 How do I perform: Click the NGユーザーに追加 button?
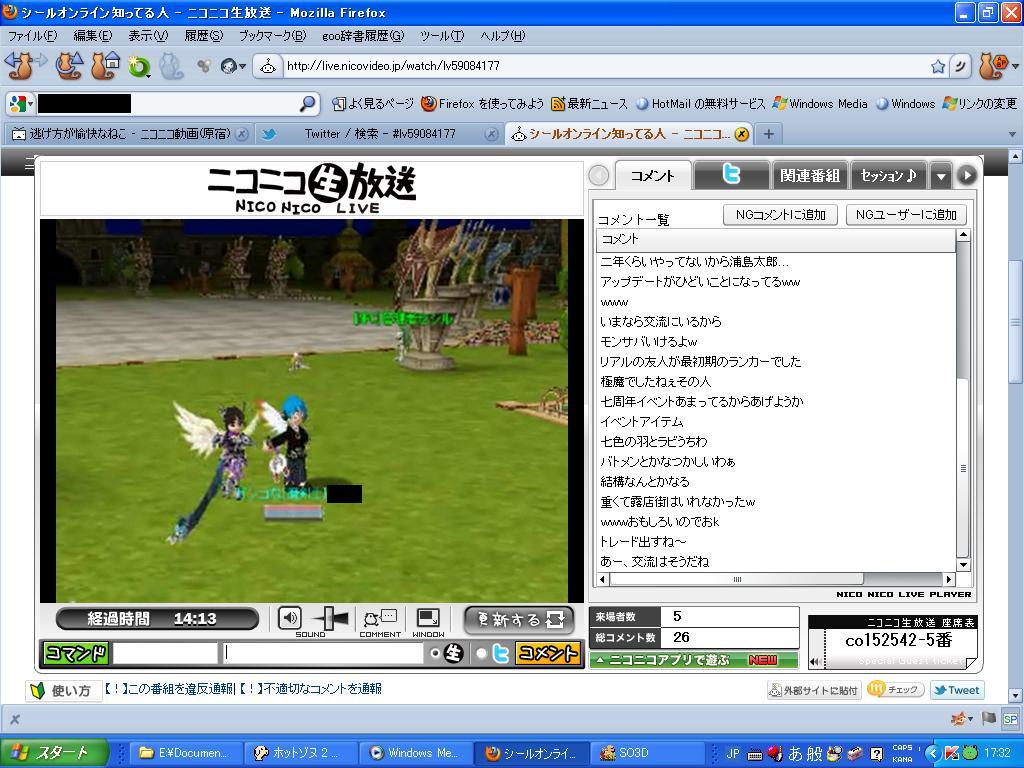coord(906,215)
